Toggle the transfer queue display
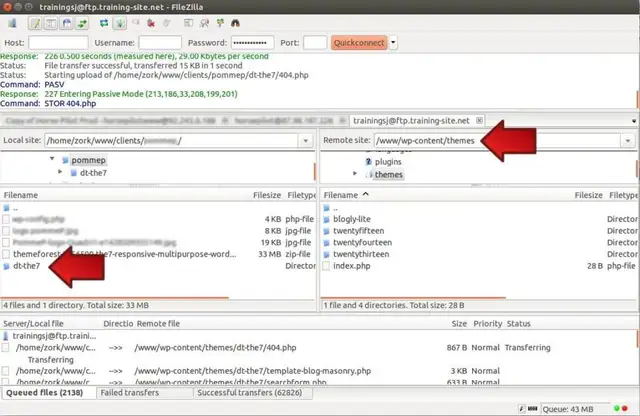Screen dimensions: 640x416 click(x=82, y=23)
